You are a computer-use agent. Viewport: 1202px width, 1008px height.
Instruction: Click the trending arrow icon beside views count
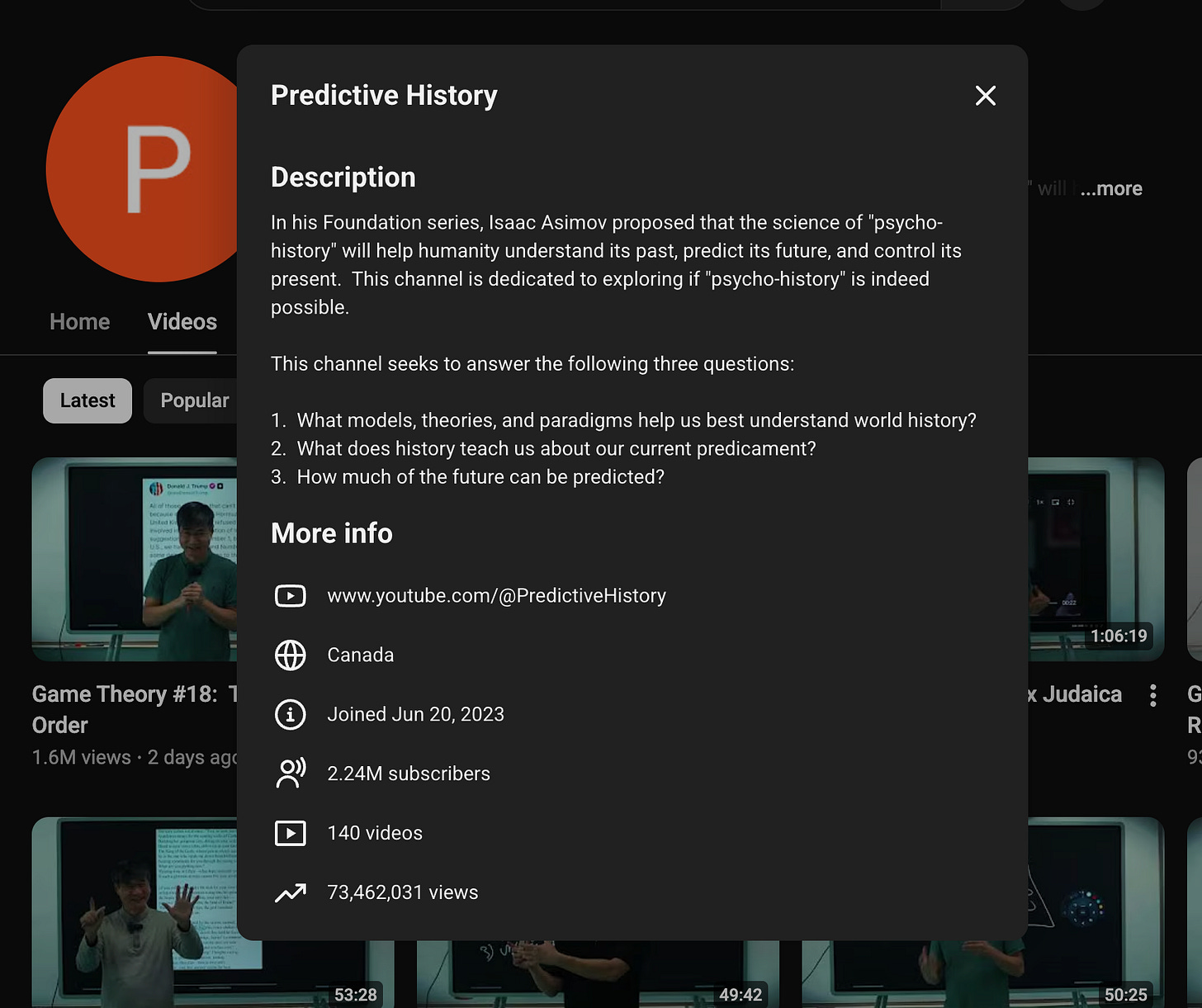tap(290, 892)
